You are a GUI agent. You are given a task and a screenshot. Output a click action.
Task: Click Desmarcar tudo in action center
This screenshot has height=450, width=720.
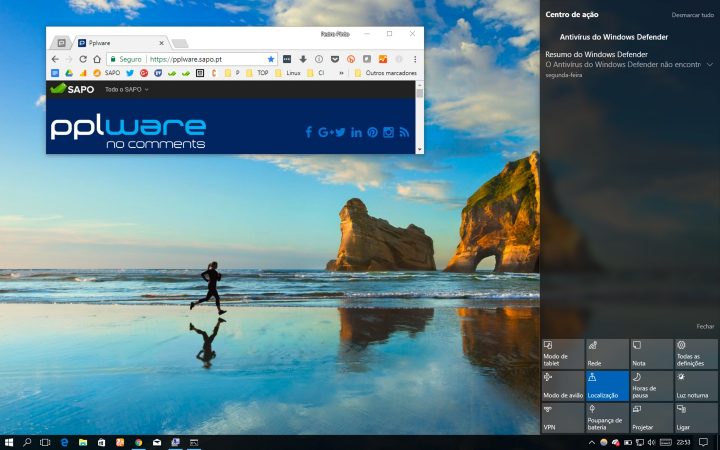click(x=692, y=15)
